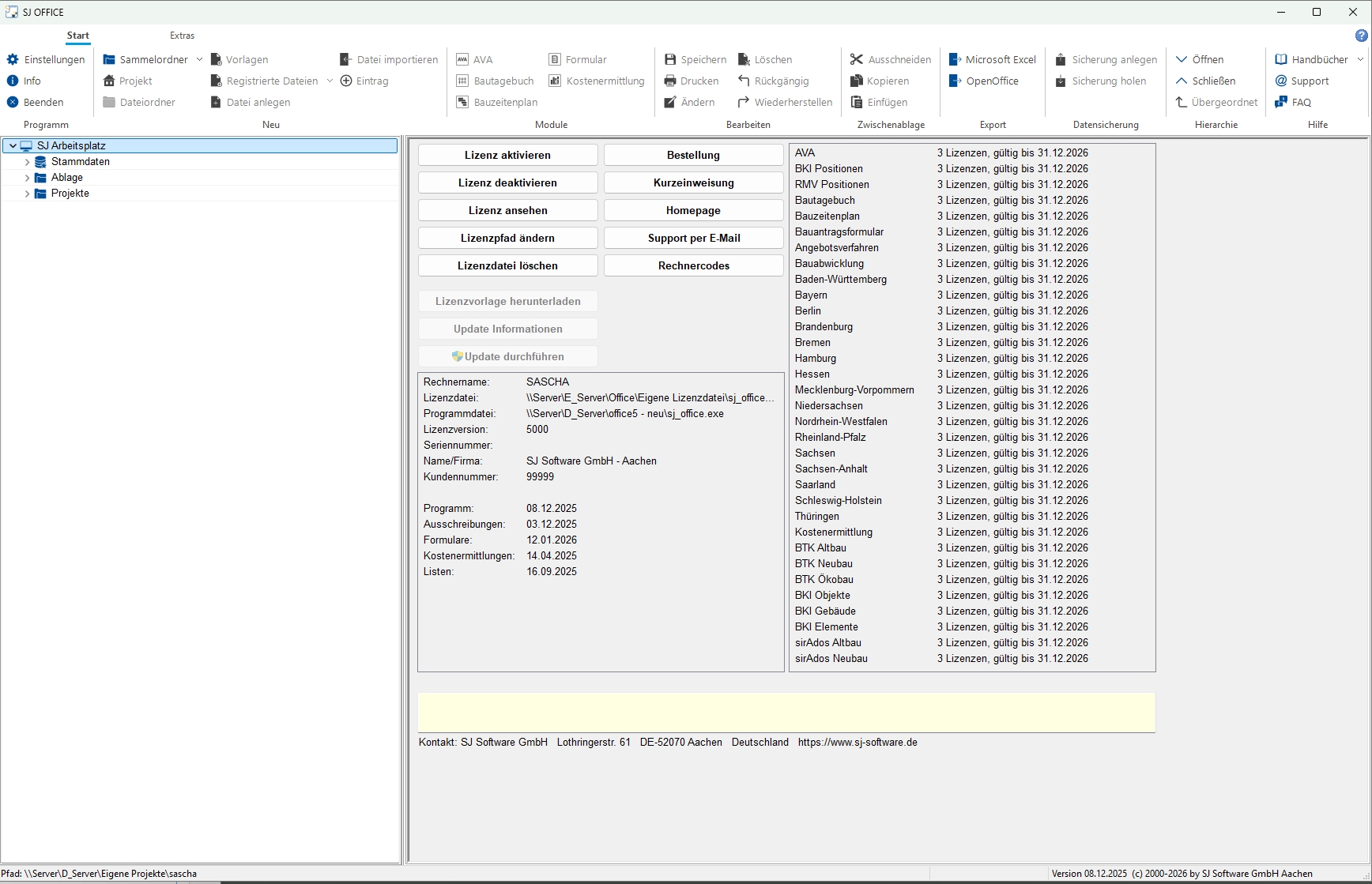
Task: Click the Rechnercodes button
Action: (693, 265)
